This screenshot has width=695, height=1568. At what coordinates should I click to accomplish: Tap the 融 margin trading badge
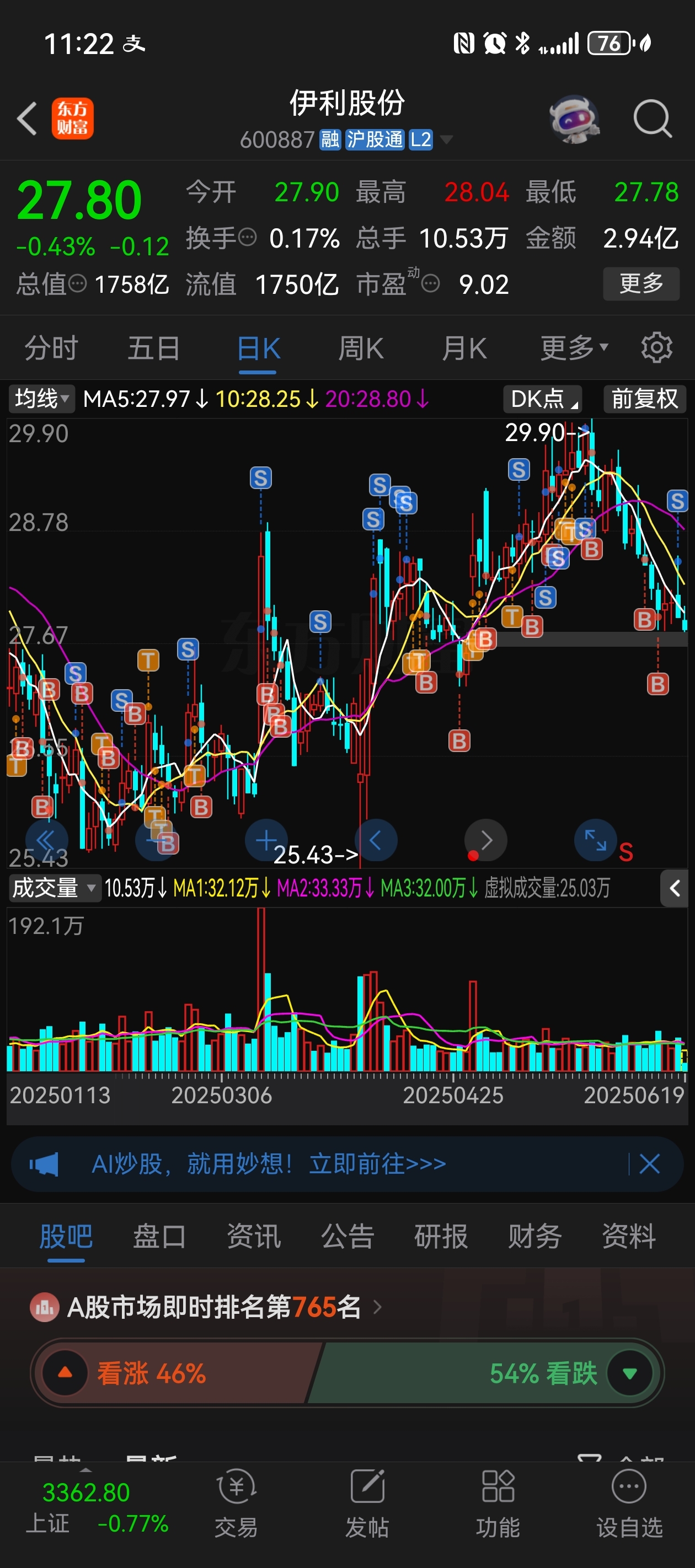coord(330,139)
